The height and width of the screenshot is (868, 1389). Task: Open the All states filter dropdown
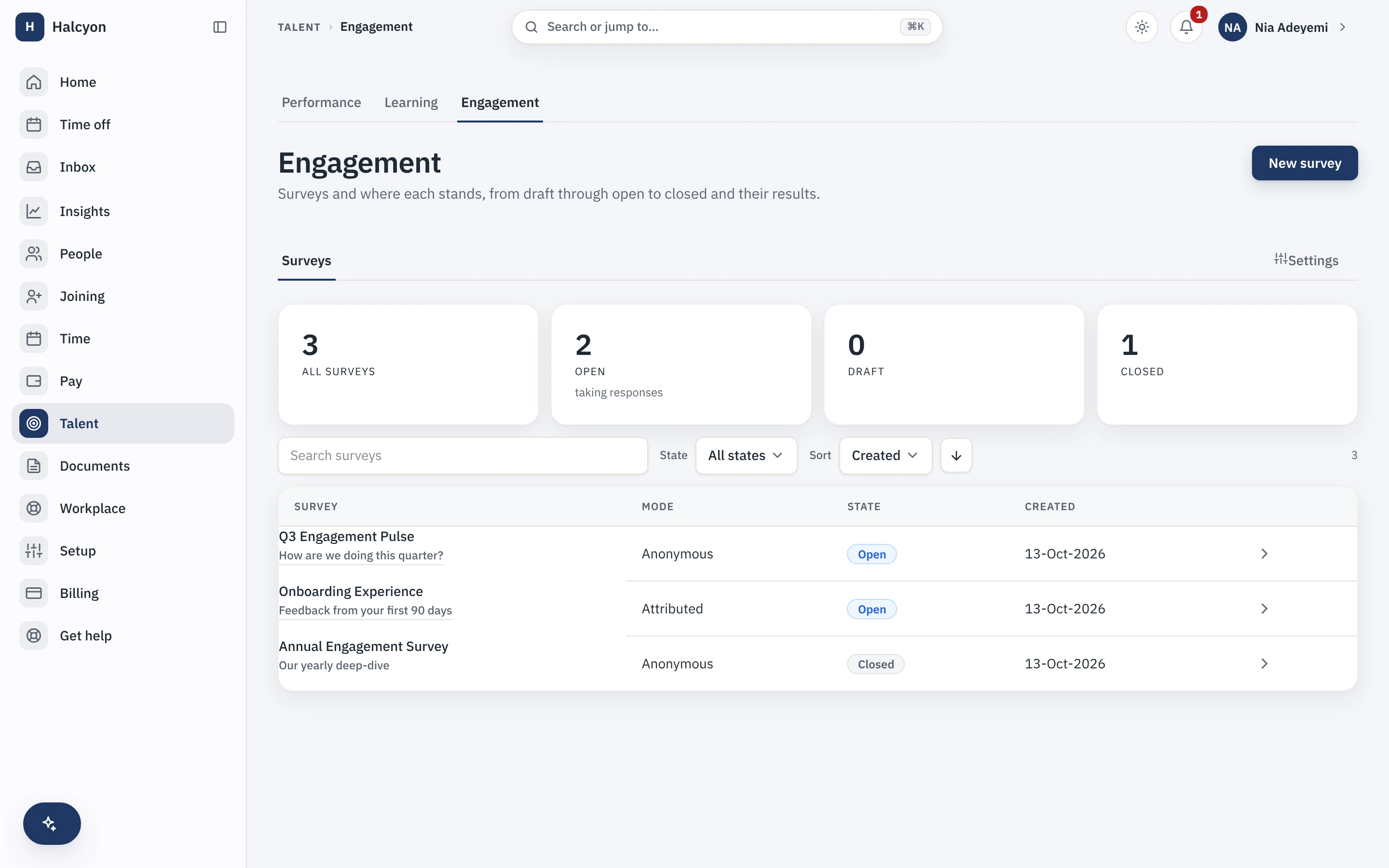746,455
